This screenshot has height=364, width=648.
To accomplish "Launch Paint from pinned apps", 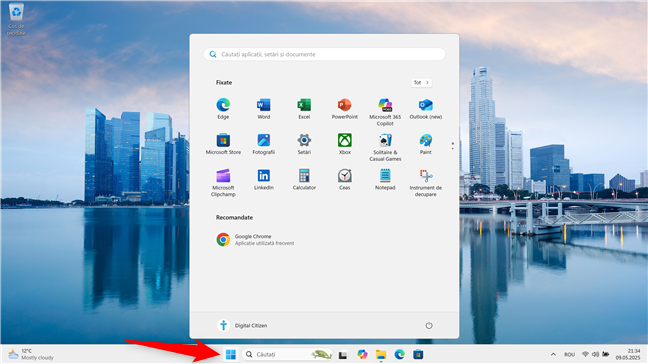I will coord(426,144).
